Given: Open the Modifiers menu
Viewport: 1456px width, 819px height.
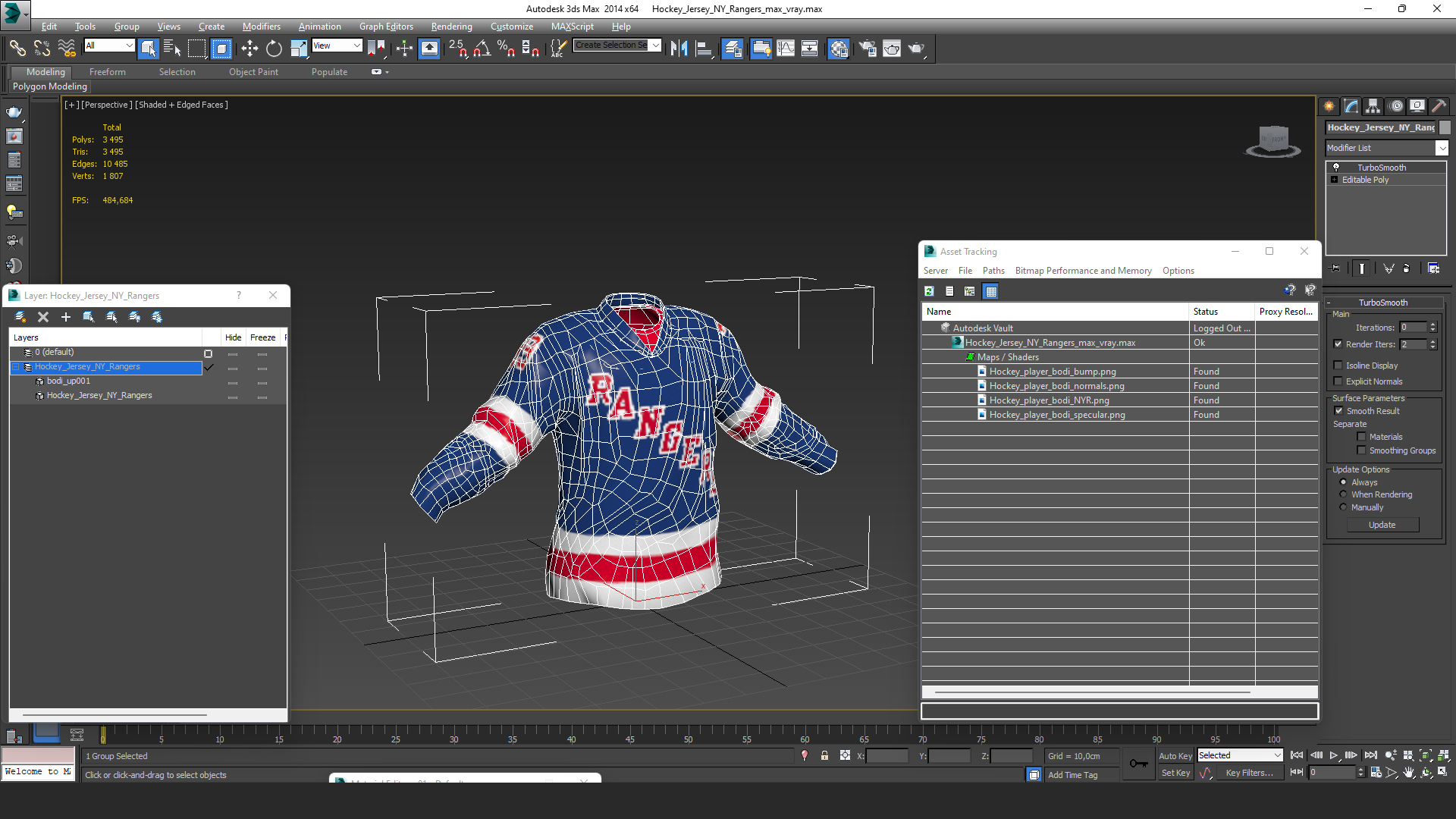Looking at the screenshot, I should (x=262, y=27).
